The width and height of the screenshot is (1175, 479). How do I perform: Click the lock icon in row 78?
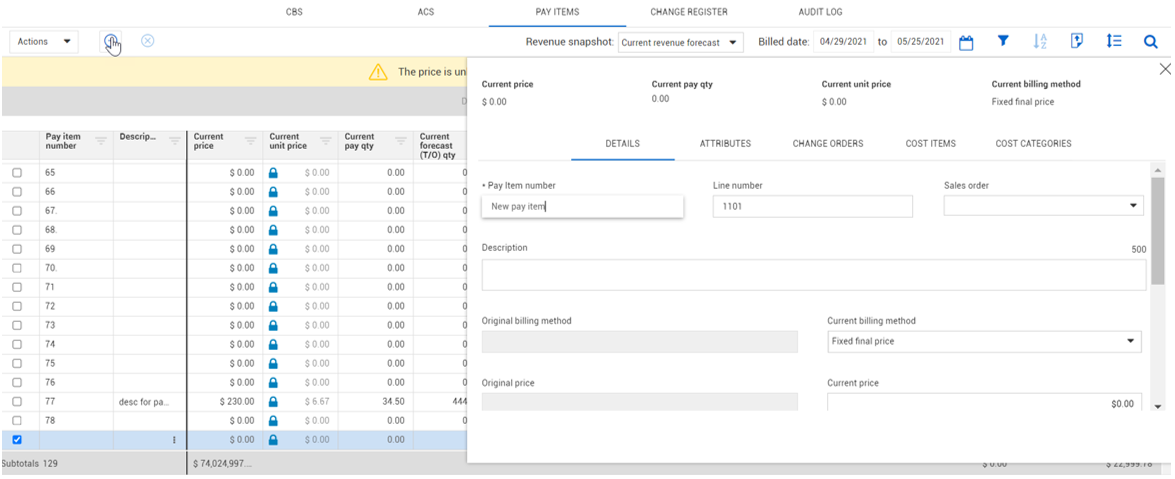(x=274, y=420)
